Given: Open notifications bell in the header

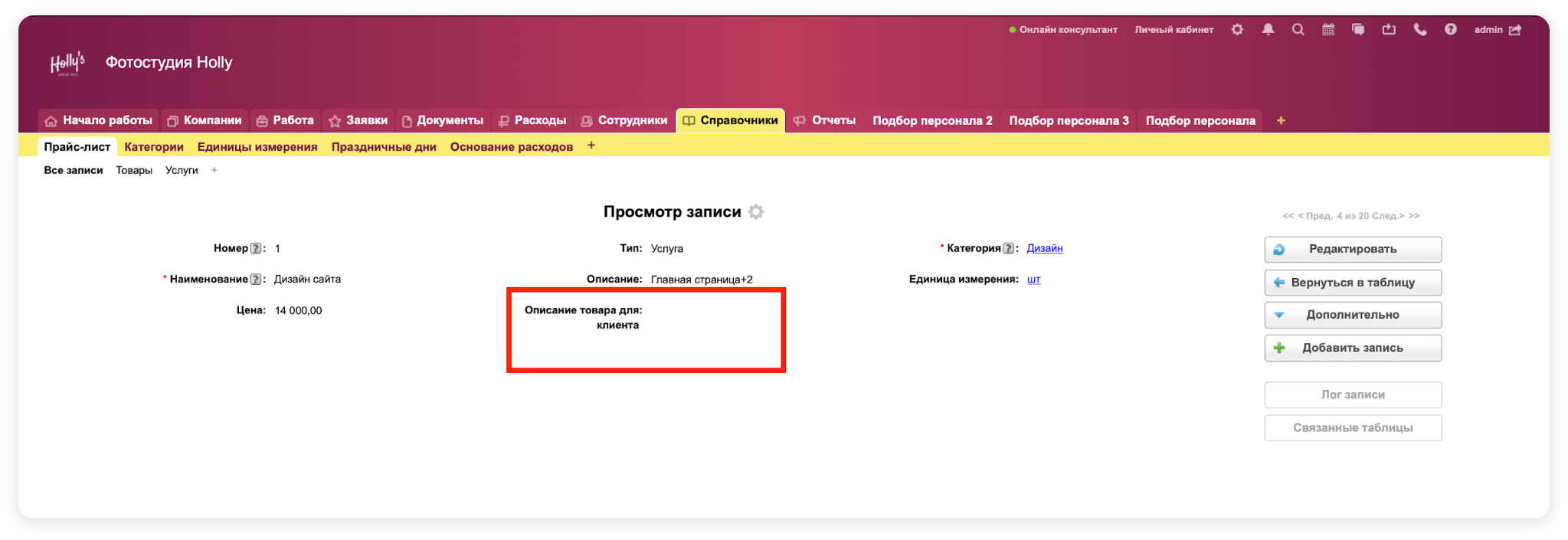Looking at the screenshot, I should [x=1268, y=30].
